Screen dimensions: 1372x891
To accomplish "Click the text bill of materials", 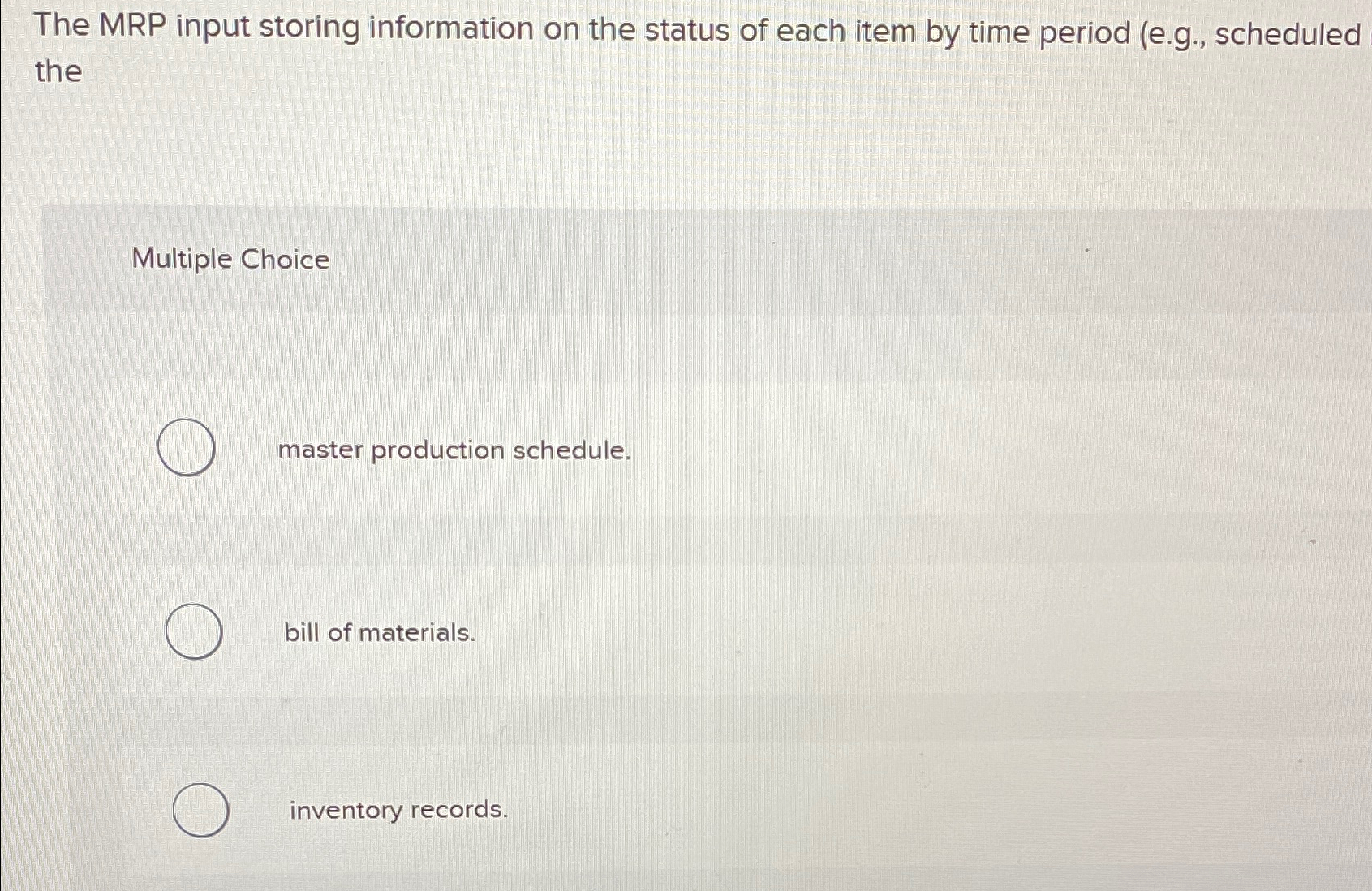I will (378, 633).
